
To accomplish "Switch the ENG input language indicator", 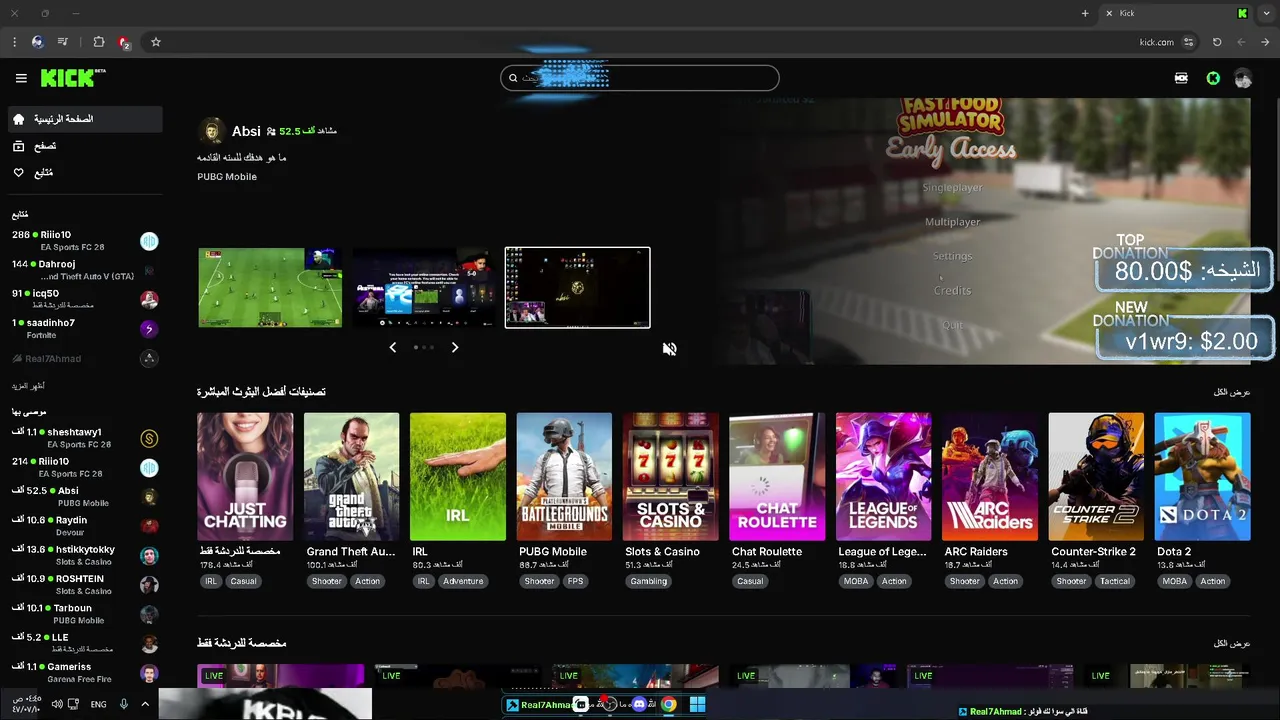I will pyautogui.click(x=98, y=704).
